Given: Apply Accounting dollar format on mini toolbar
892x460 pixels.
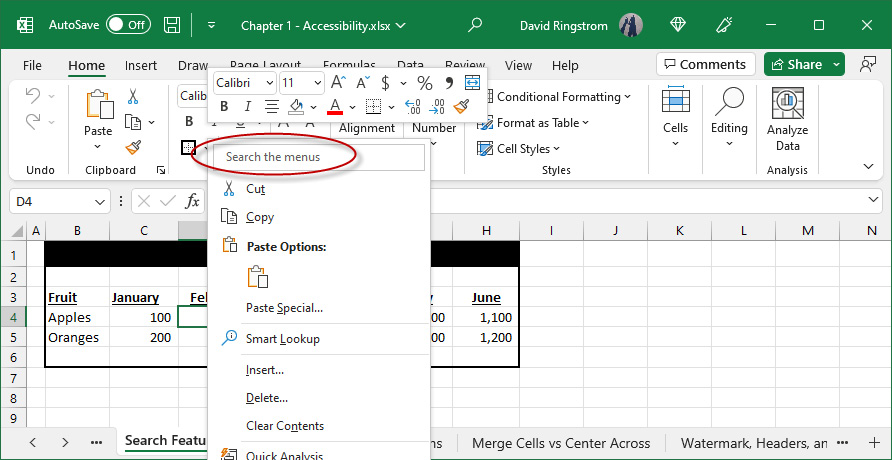Looking at the screenshot, I should pos(385,83).
